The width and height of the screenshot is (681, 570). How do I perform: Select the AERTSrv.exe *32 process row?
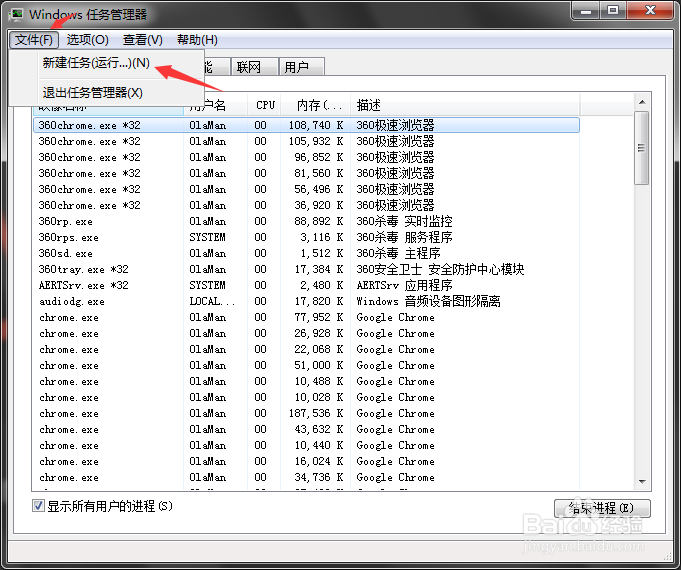[x=306, y=285]
